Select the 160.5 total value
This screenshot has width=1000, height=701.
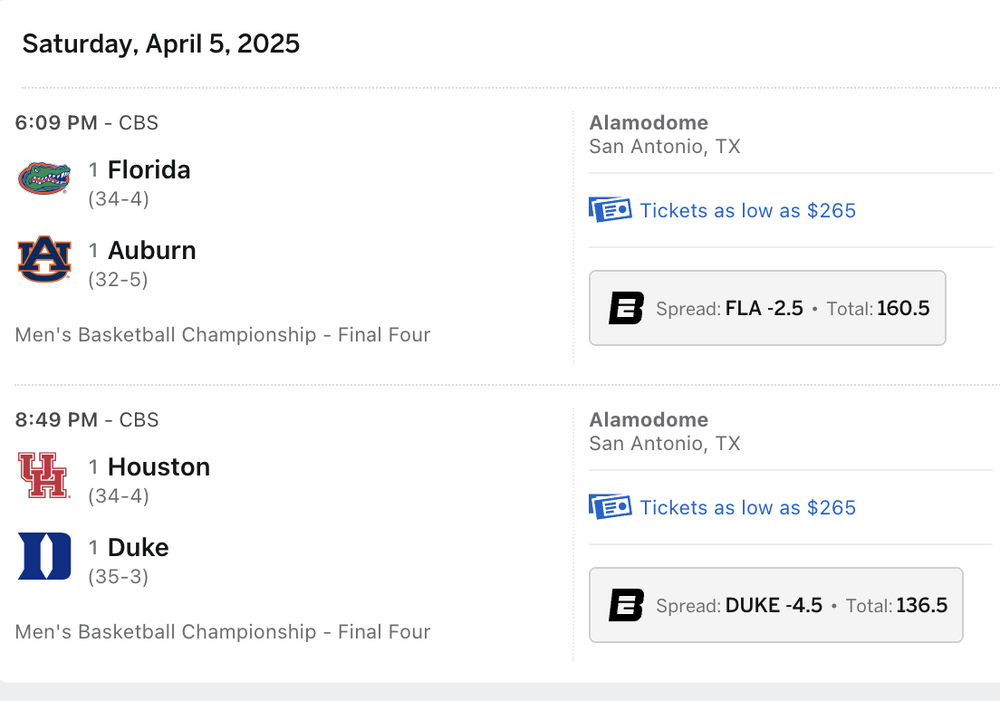903,308
